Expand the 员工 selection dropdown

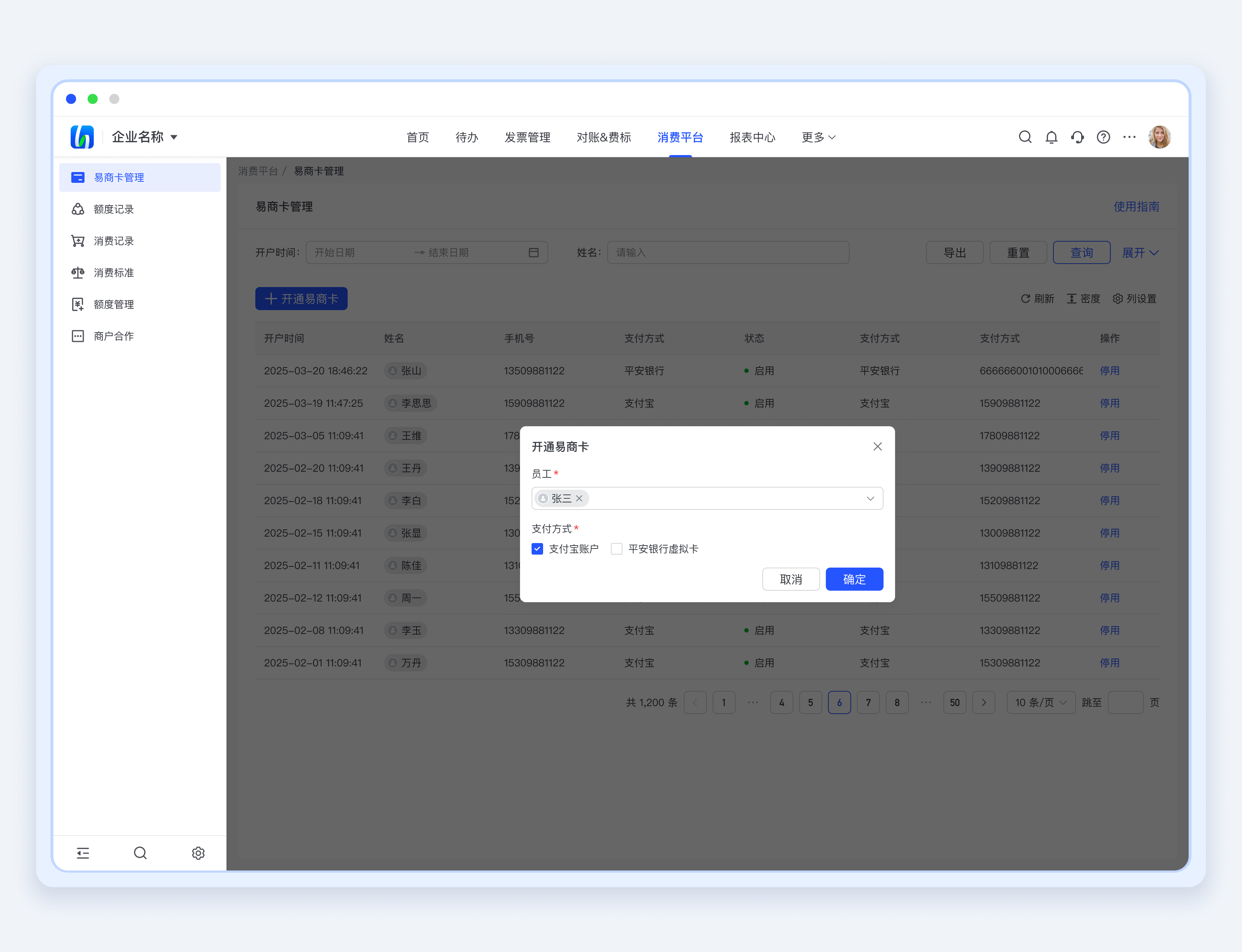(870, 499)
